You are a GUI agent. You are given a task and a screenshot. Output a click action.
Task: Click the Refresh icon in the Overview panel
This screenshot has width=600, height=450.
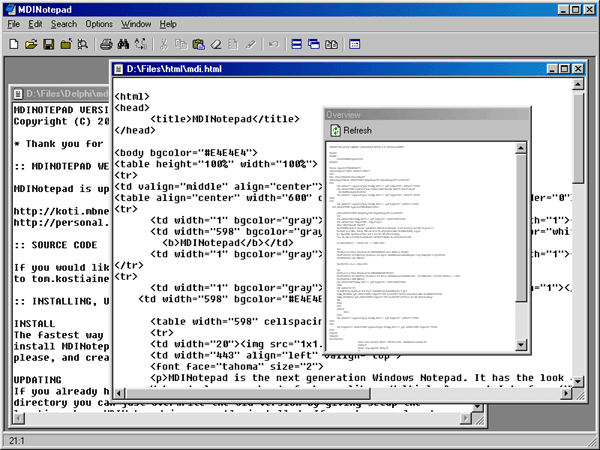click(x=335, y=130)
